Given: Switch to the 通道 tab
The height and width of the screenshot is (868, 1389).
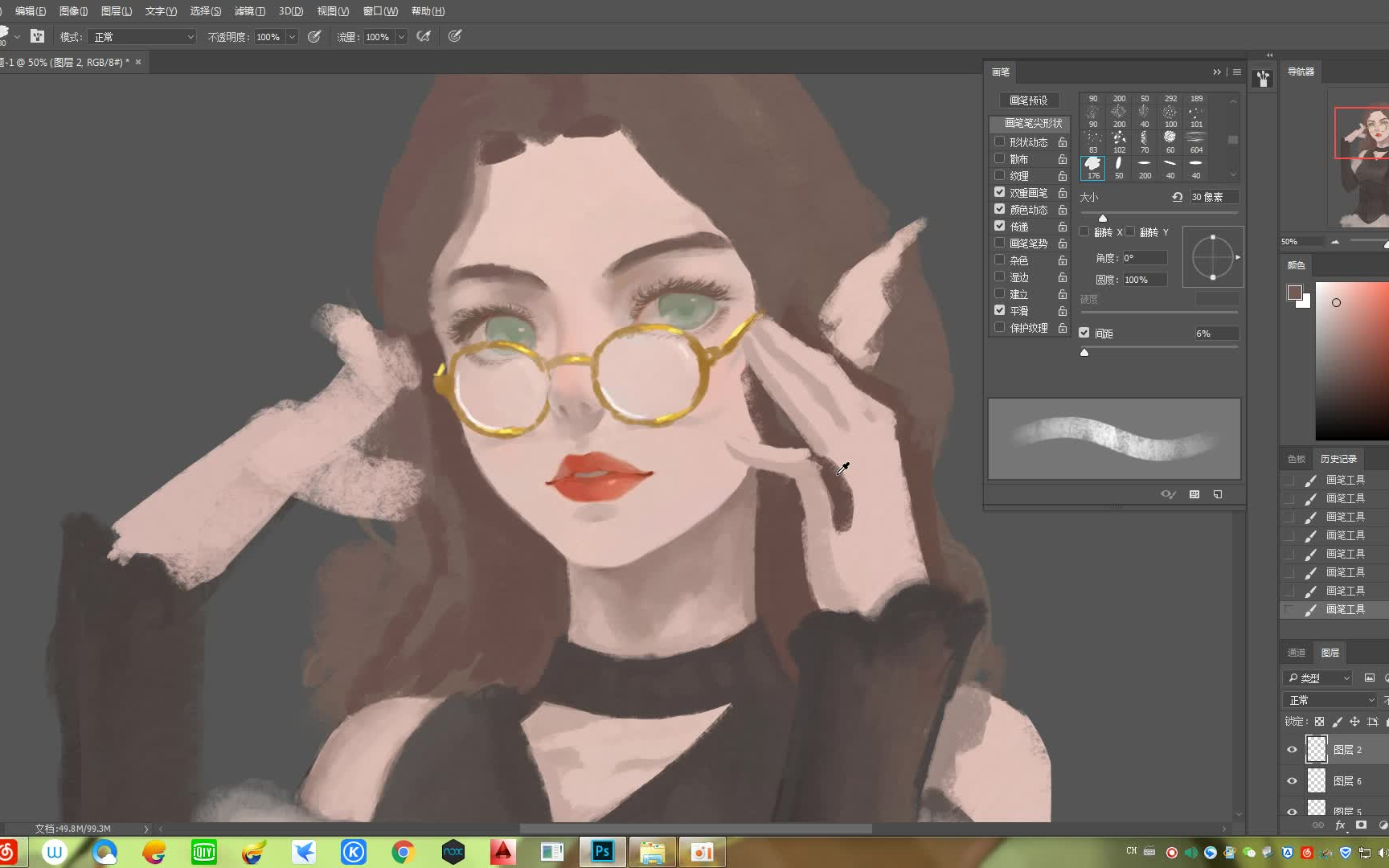Looking at the screenshot, I should coord(1297,653).
